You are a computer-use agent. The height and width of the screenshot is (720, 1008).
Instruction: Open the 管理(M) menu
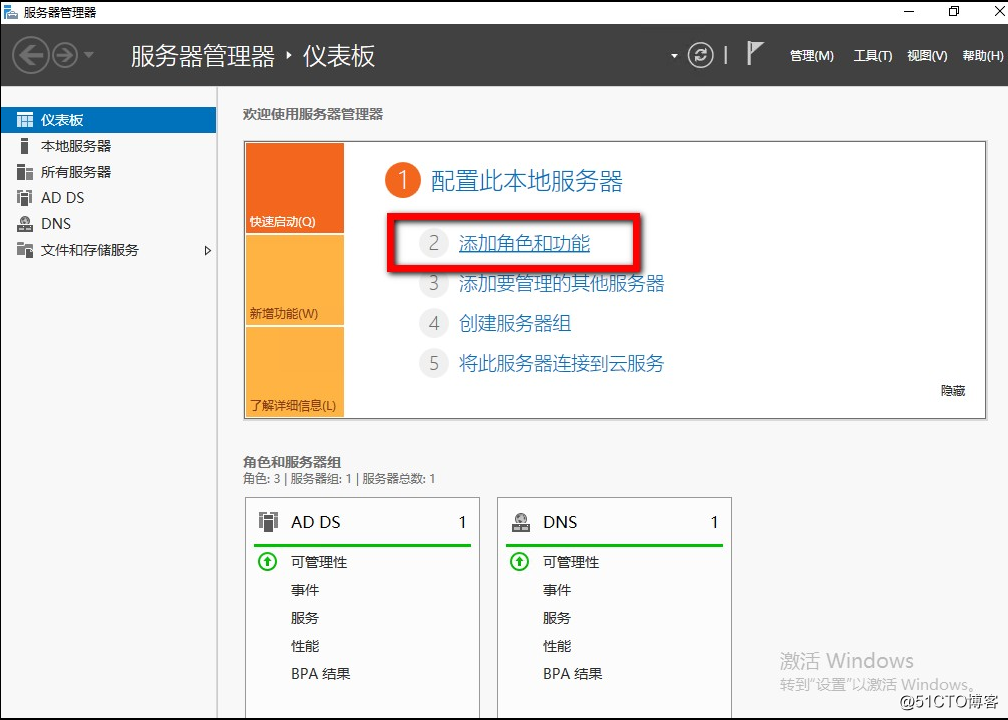[x=811, y=56]
